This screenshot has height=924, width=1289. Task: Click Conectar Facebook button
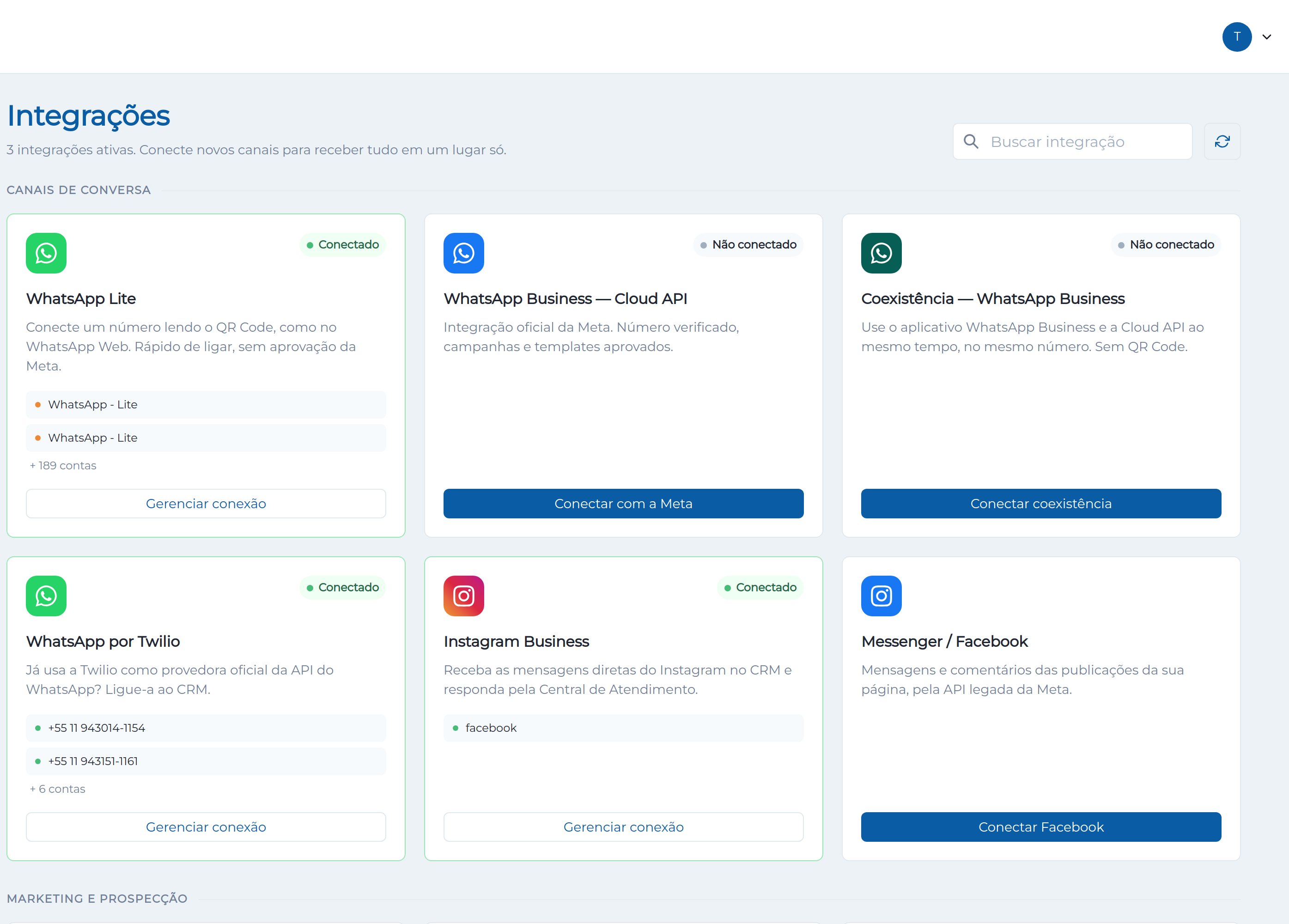(x=1041, y=827)
